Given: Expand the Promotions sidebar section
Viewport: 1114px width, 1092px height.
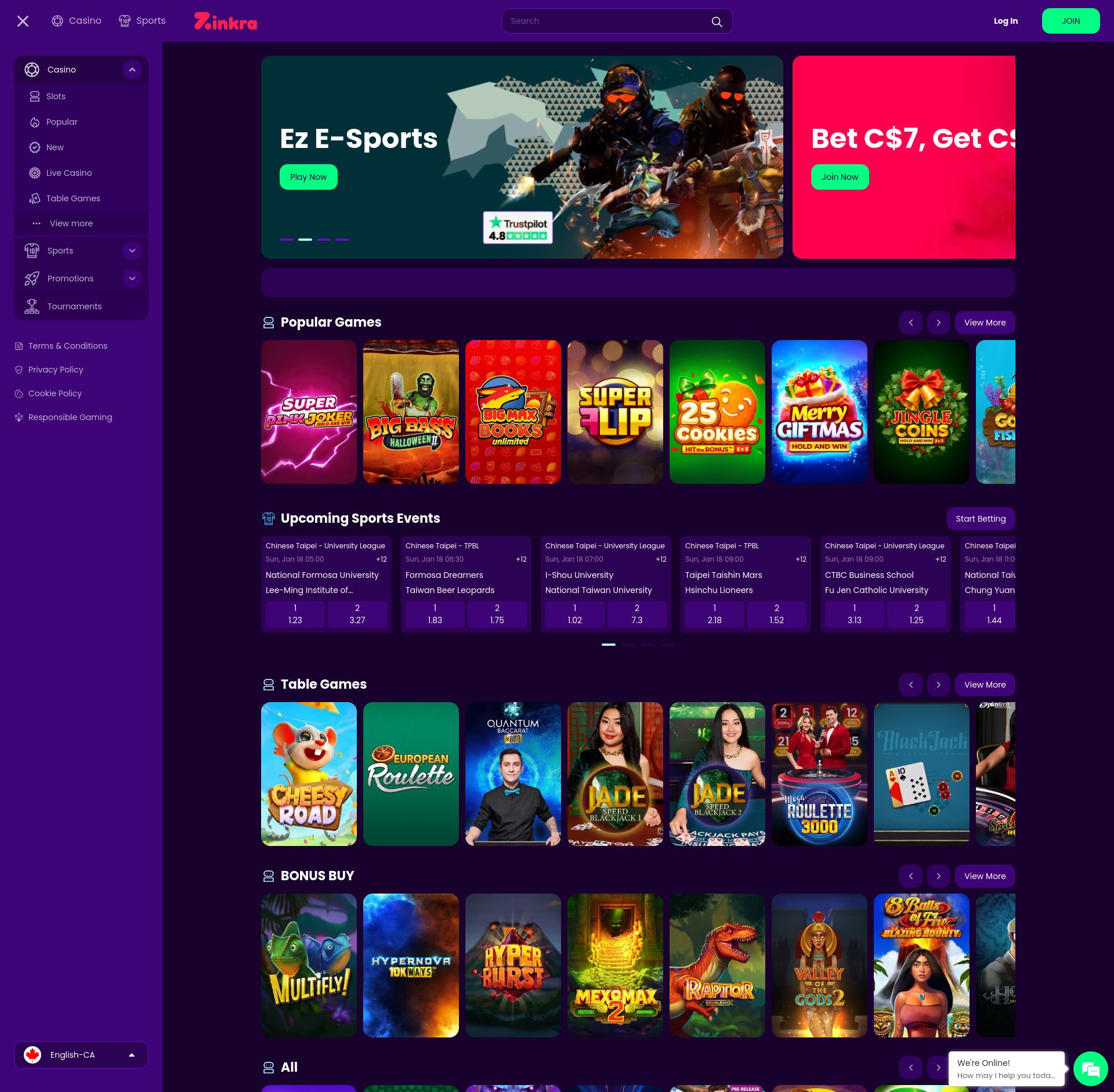Looking at the screenshot, I should [x=132, y=279].
